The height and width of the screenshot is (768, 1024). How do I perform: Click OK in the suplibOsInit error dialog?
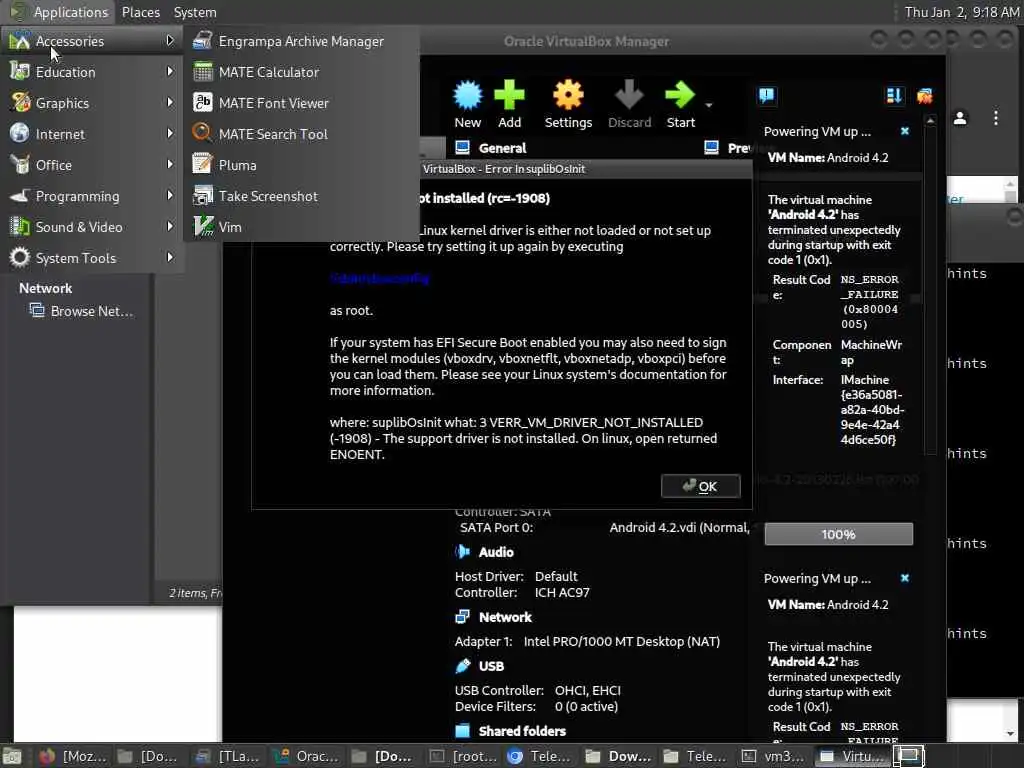click(701, 486)
